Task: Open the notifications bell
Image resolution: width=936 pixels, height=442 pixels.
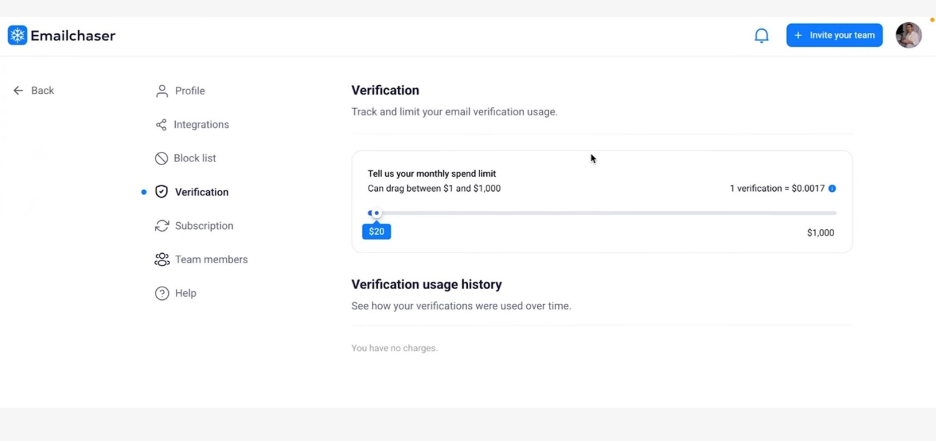Action: click(x=761, y=36)
